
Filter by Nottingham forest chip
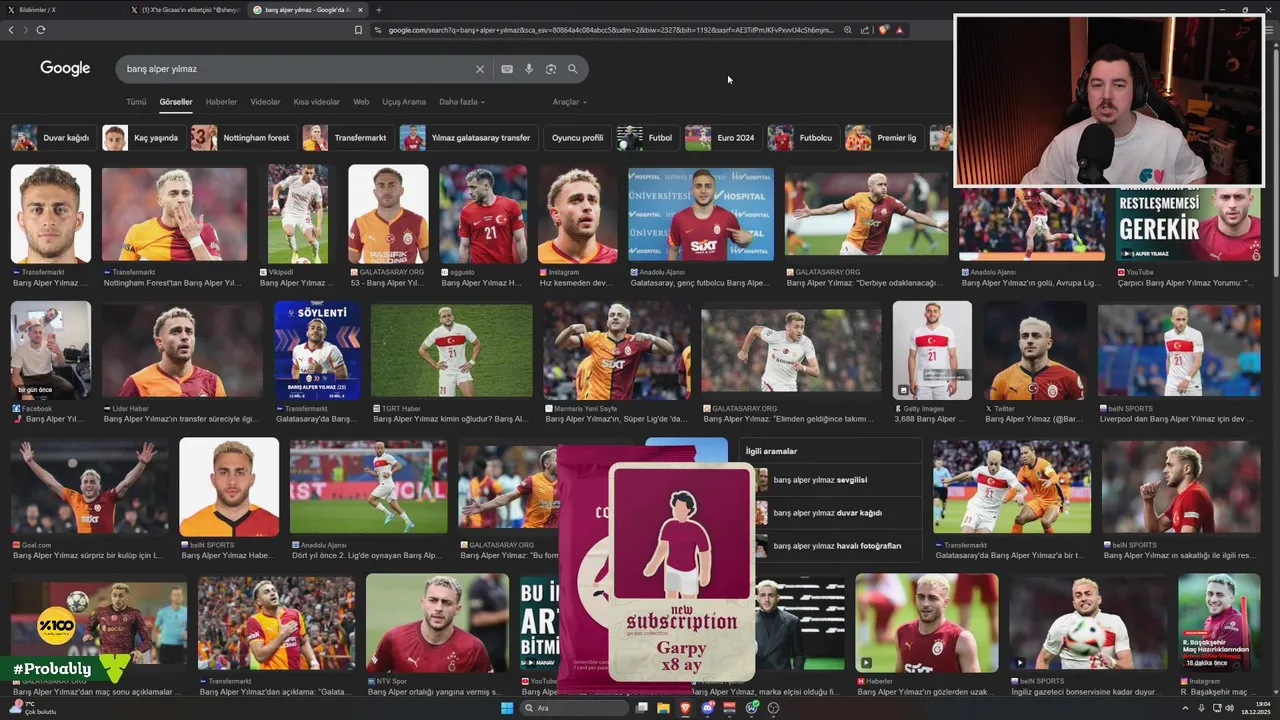(243, 138)
